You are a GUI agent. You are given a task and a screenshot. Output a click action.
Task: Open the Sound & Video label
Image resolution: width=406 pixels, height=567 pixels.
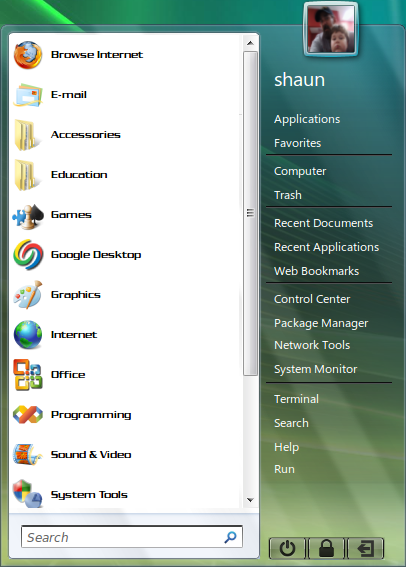(91, 455)
